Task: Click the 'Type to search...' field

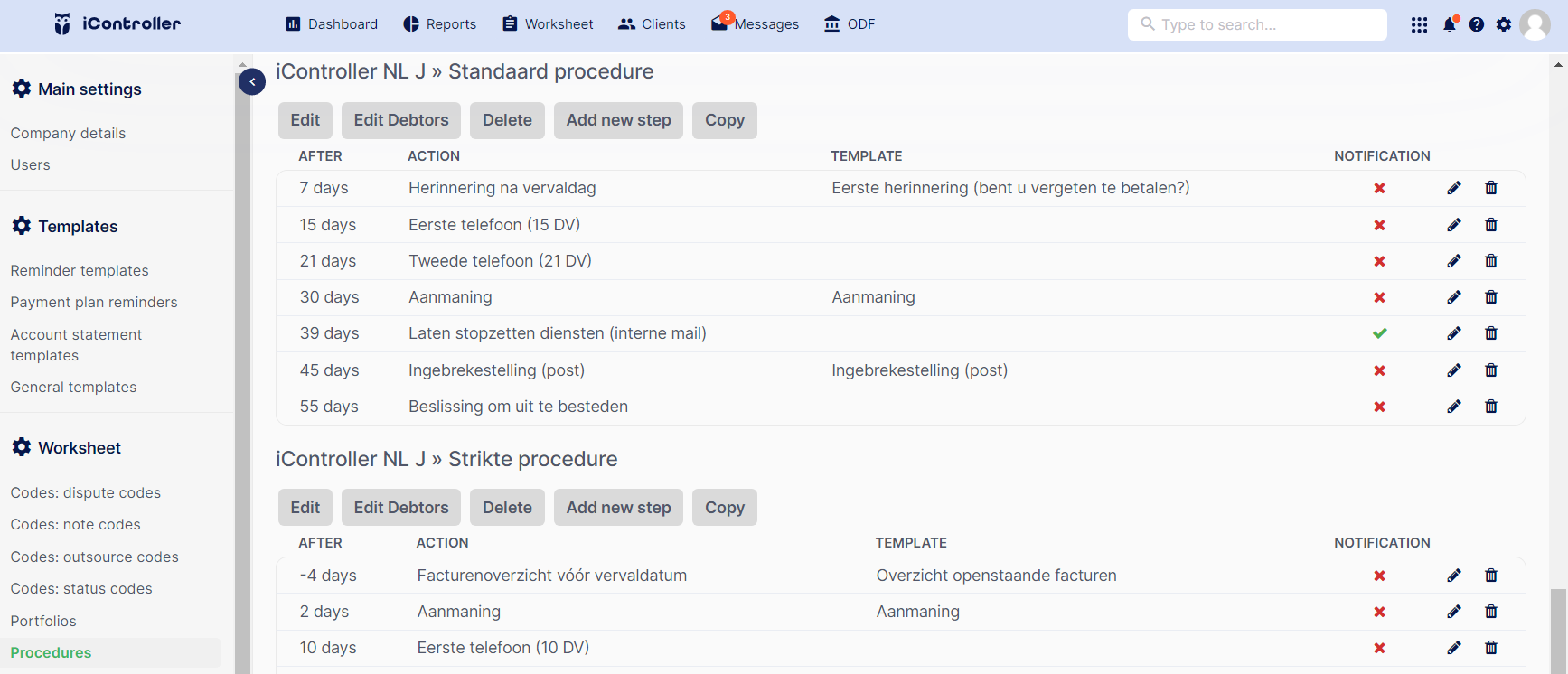Action: pos(1257,24)
